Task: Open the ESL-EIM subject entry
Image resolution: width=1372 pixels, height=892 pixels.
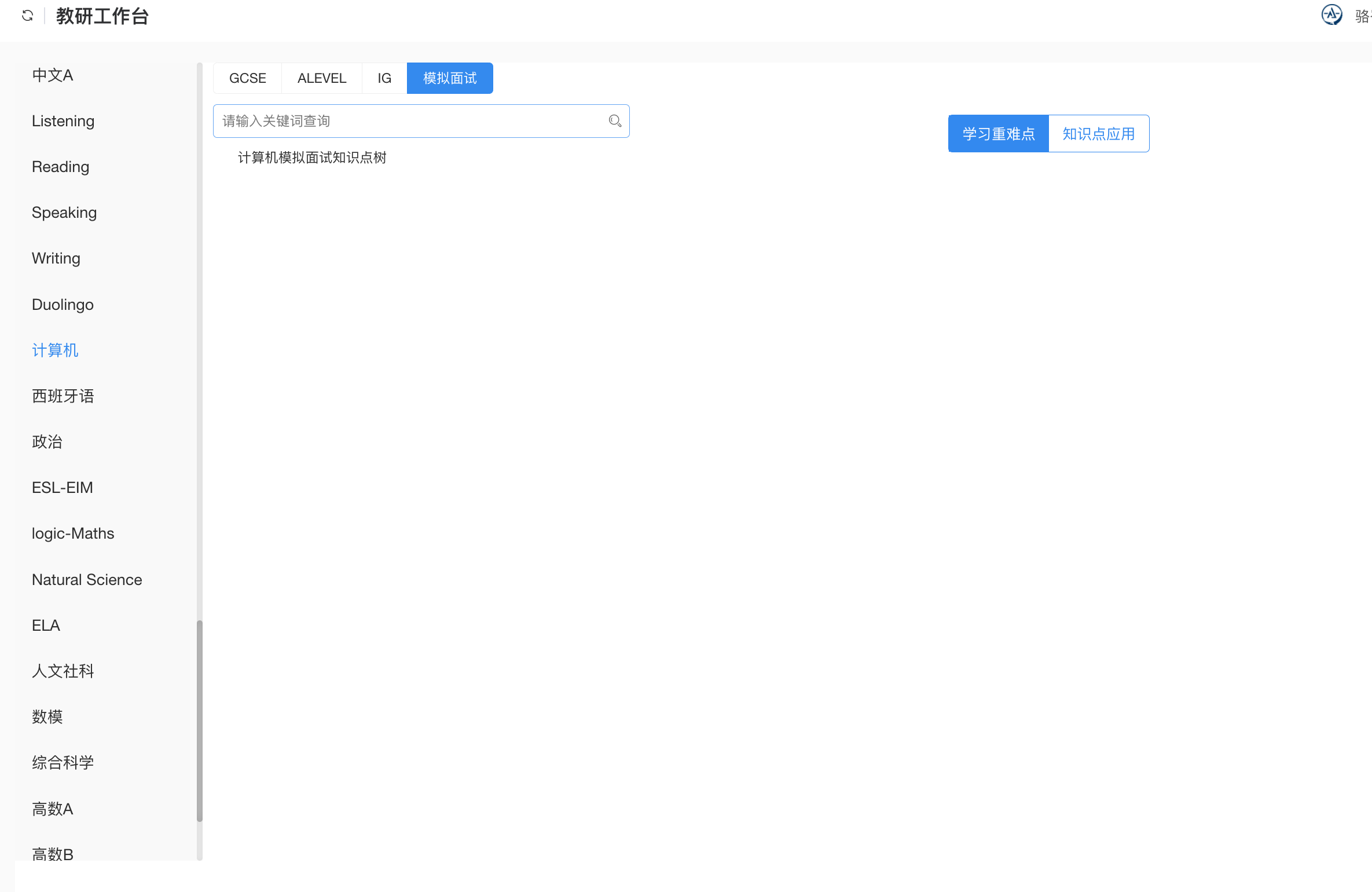Action: point(63,488)
